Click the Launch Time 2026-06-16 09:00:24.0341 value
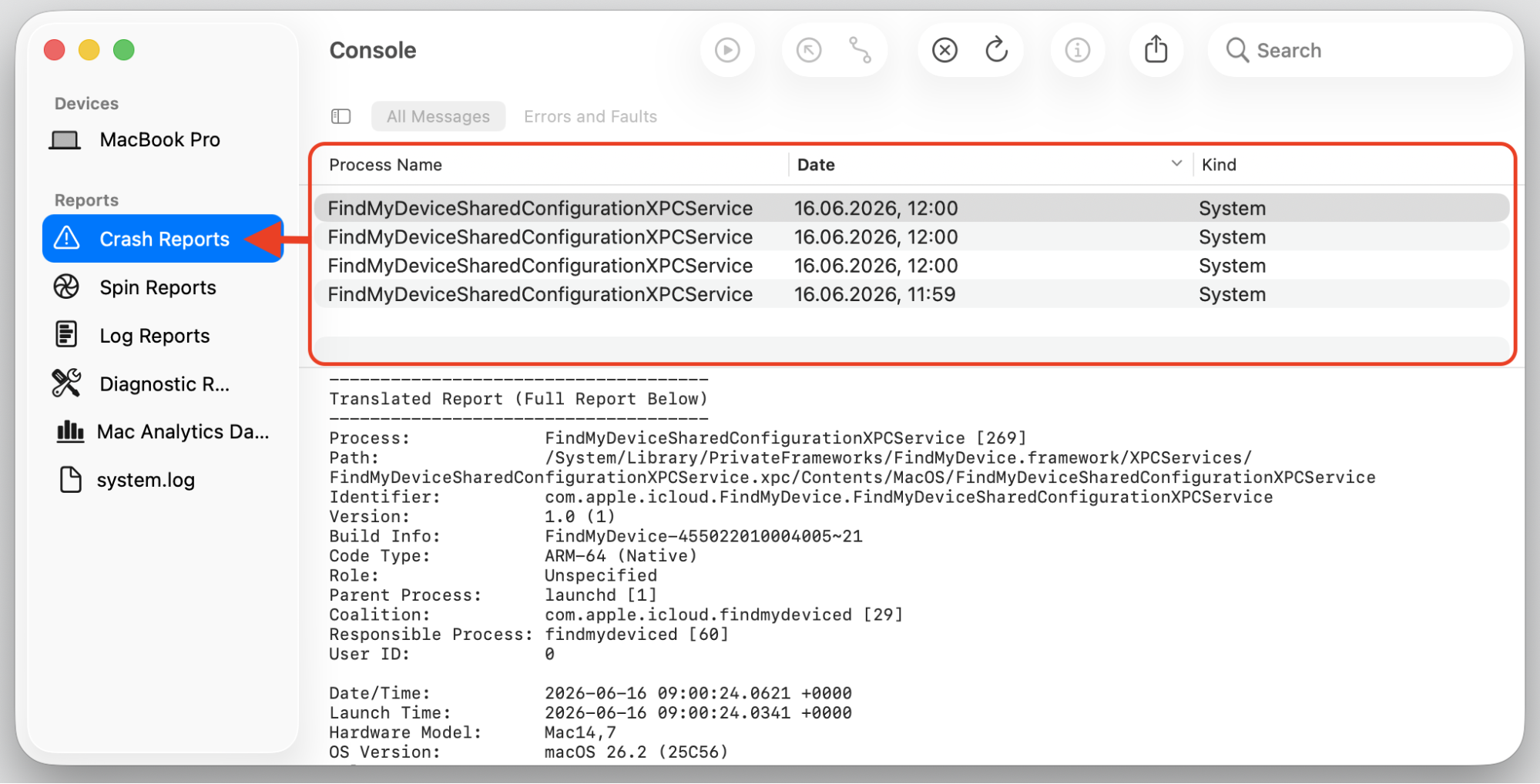 coord(698,713)
